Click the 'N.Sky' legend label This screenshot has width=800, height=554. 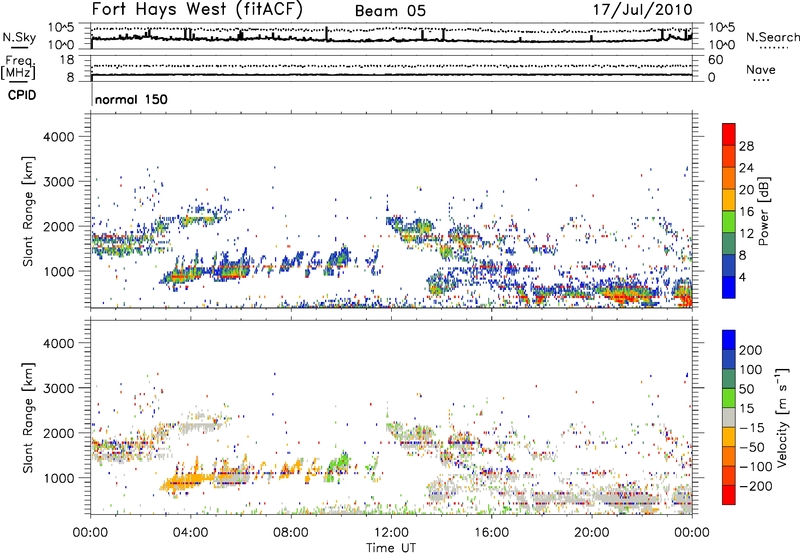[x=19, y=37]
